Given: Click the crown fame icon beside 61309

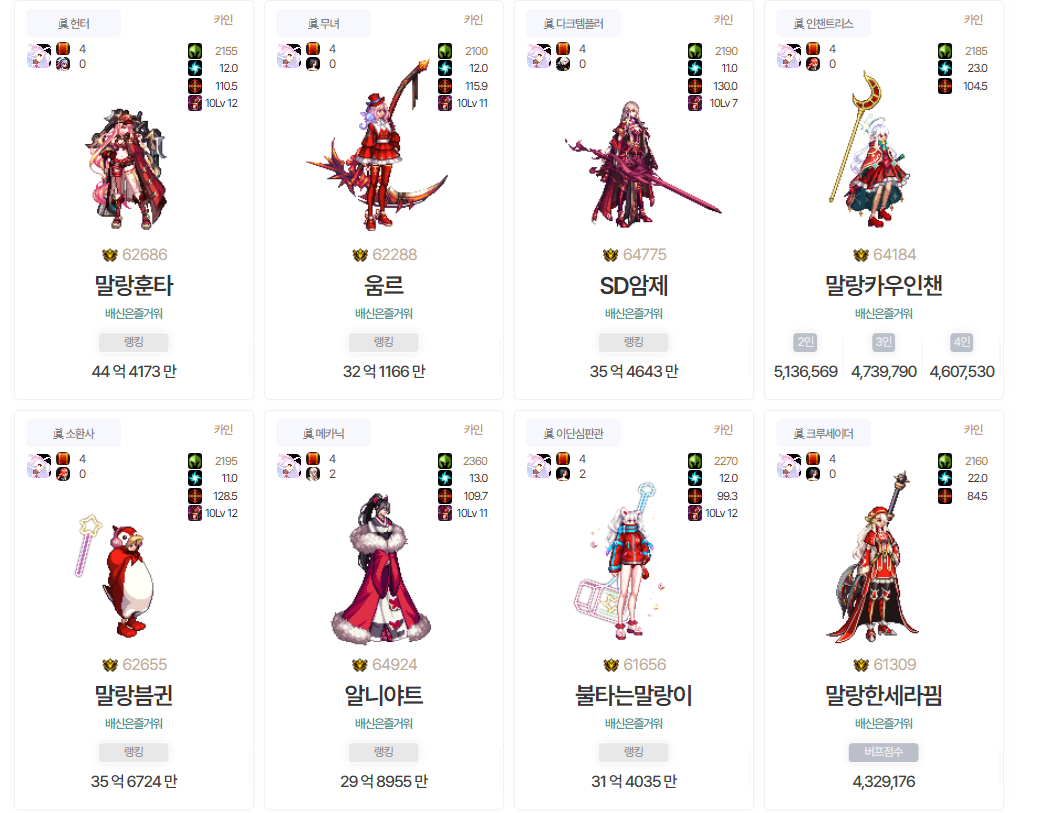Looking at the screenshot, I should pyautogui.click(x=860, y=665).
